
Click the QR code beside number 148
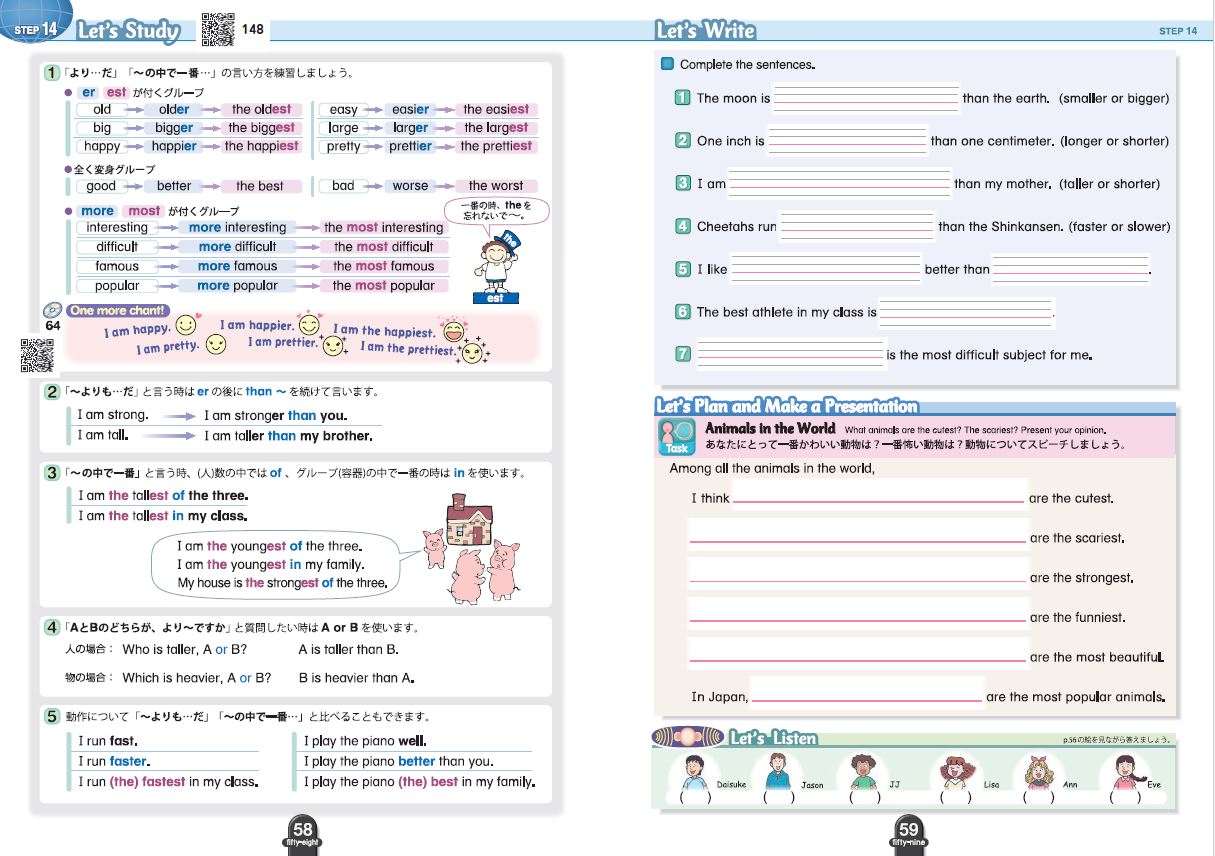(218, 30)
